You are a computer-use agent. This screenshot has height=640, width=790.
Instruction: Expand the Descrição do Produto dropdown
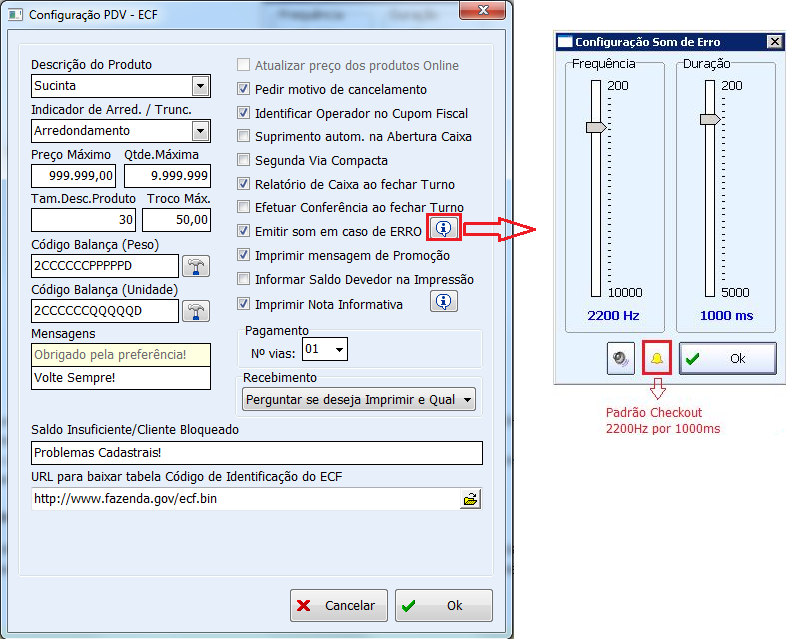tap(201, 86)
